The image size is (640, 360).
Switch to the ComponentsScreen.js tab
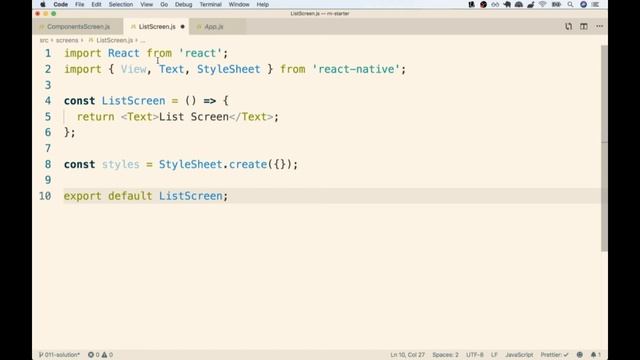point(78,27)
